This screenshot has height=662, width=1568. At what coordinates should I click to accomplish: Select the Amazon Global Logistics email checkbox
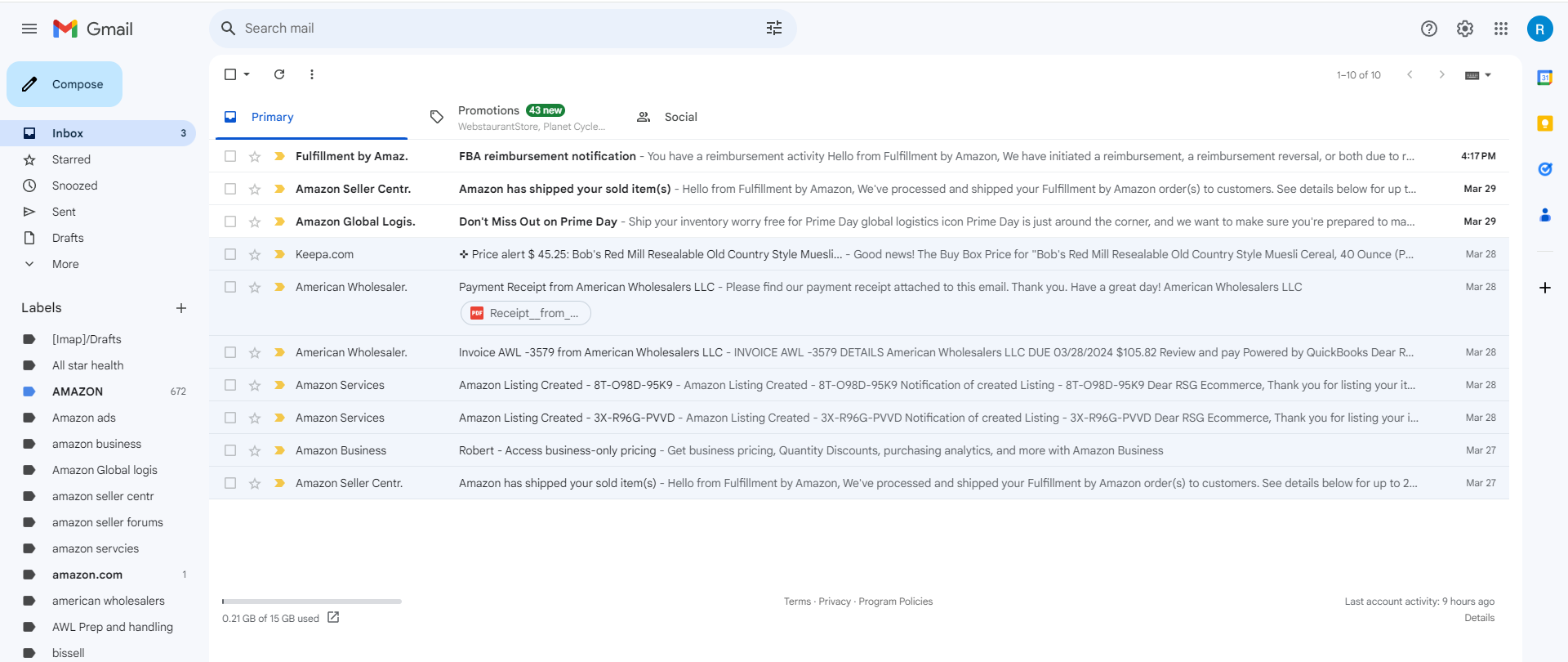pyautogui.click(x=230, y=221)
